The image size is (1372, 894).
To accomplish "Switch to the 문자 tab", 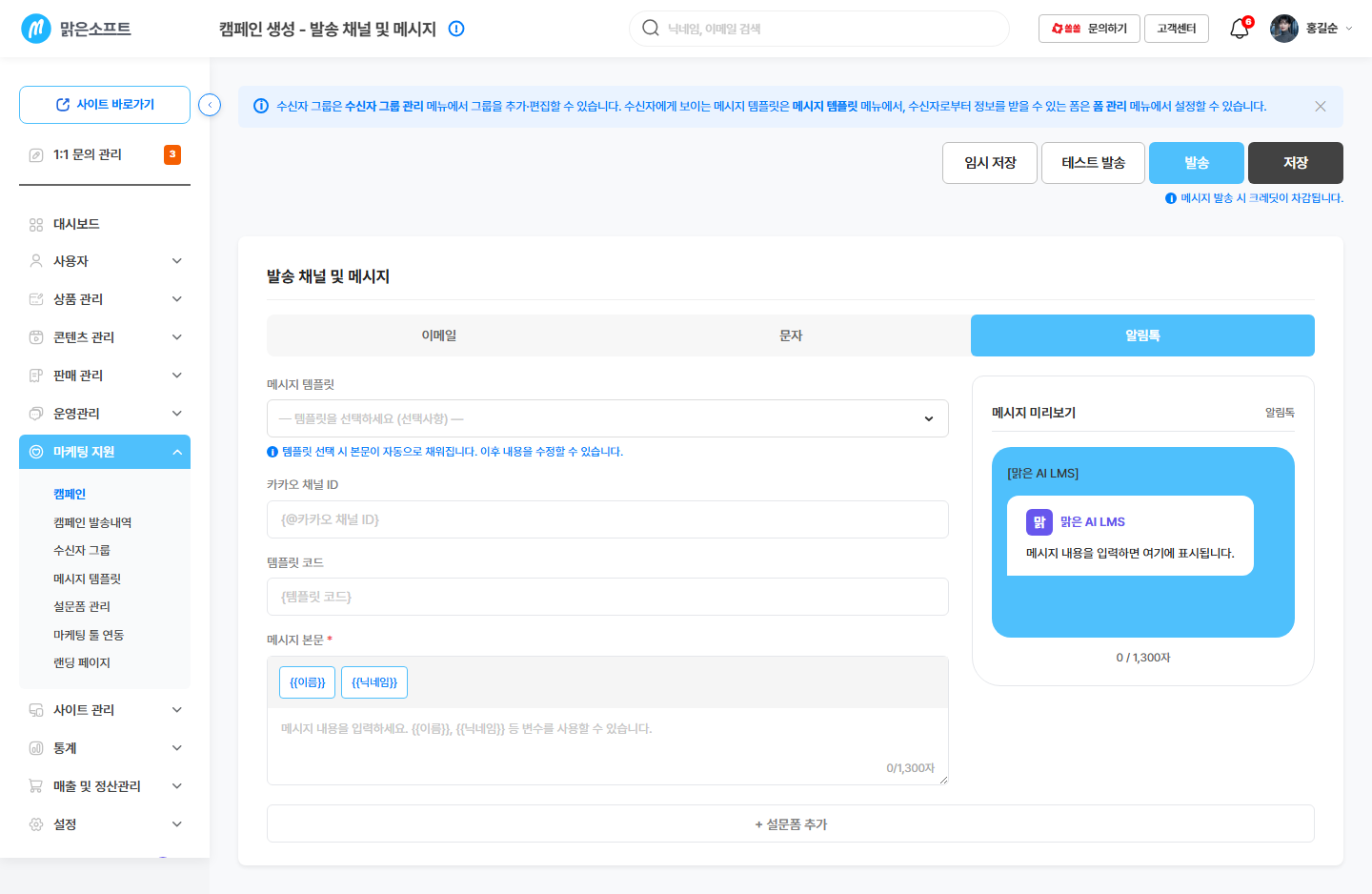I will click(x=791, y=335).
